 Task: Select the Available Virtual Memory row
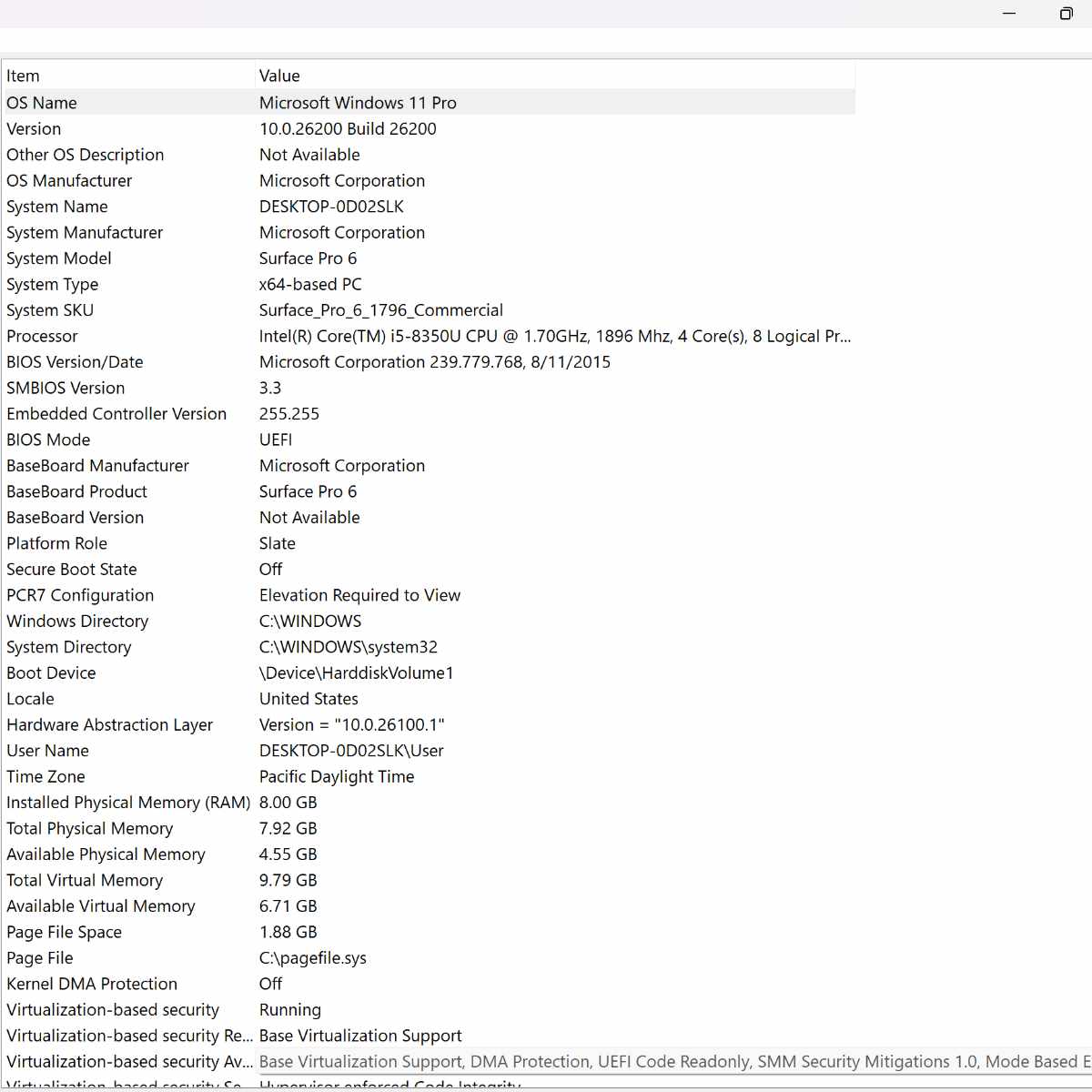tap(429, 907)
